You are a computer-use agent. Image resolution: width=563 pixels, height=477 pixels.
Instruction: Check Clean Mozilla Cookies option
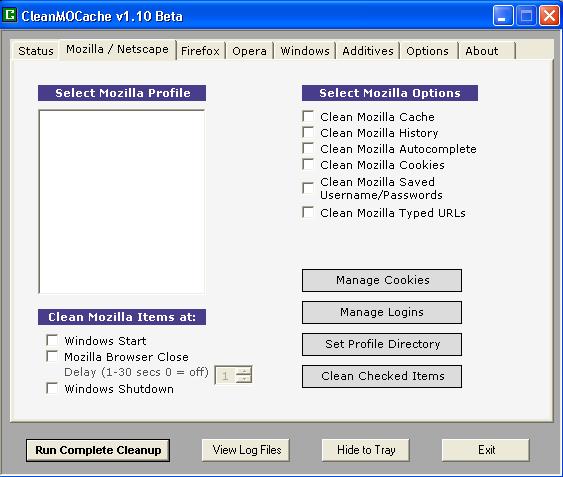308,165
